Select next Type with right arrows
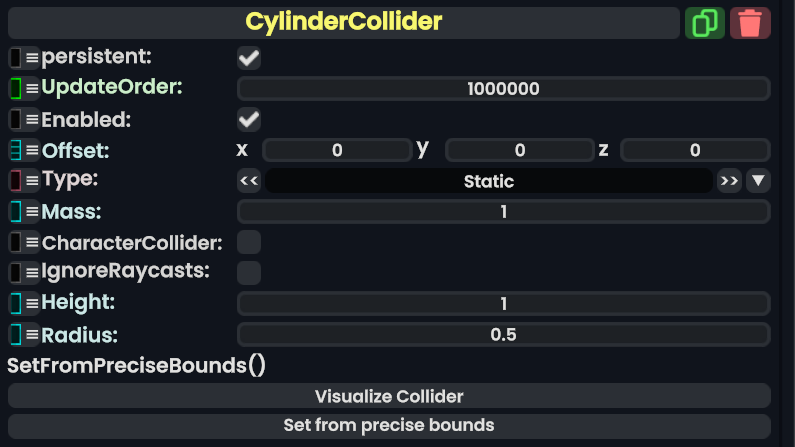This screenshot has height=447, width=795. coord(729,181)
